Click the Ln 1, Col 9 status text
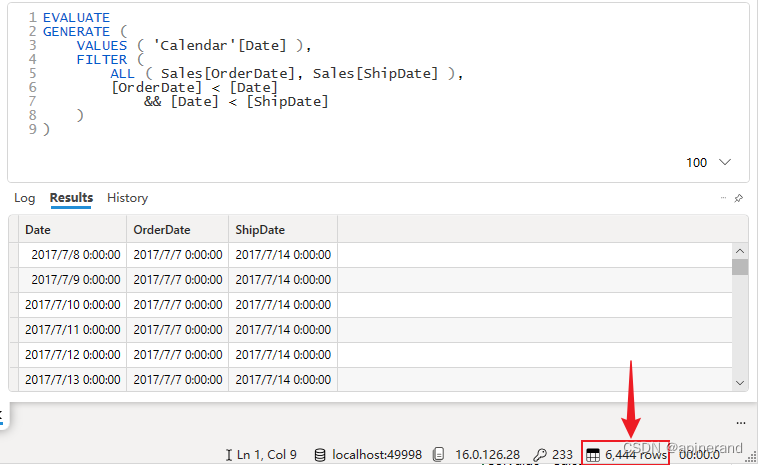Image resolution: width=758 pixels, height=465 pixels. [267, 455]
